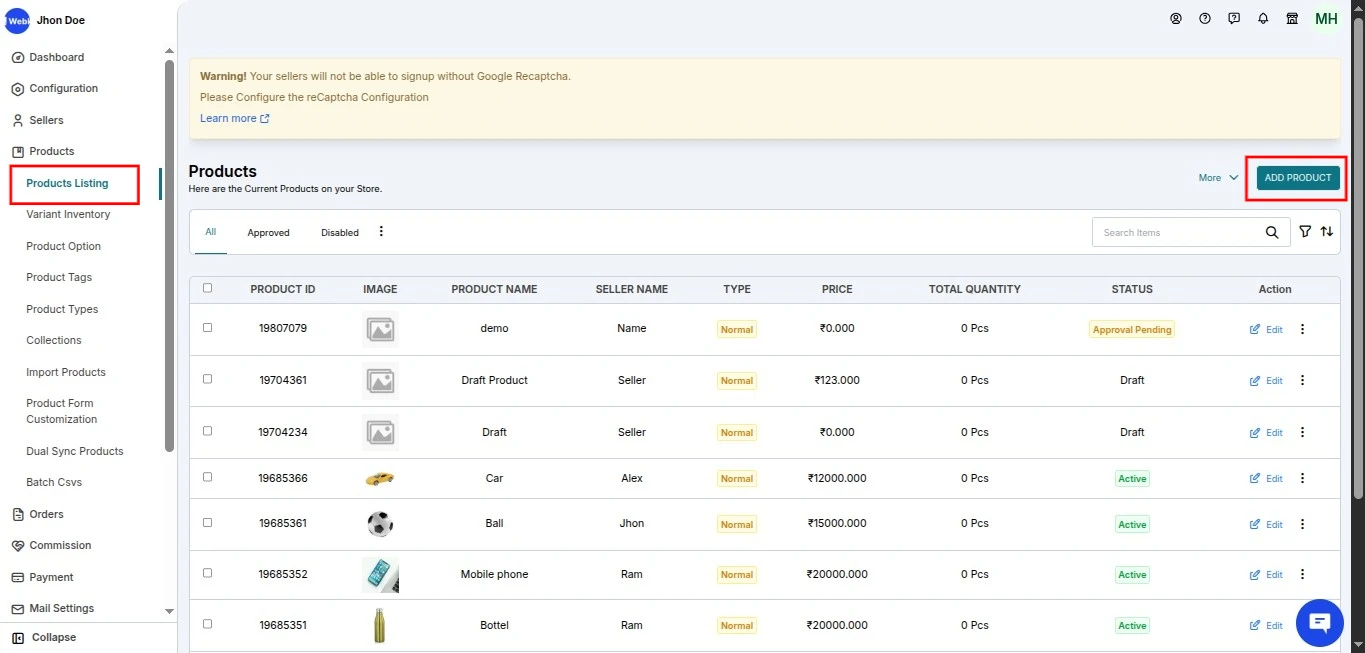Screen dimensions: 1365x653
Task: Click the sort arrows icon
Action: pos(1327,231)
